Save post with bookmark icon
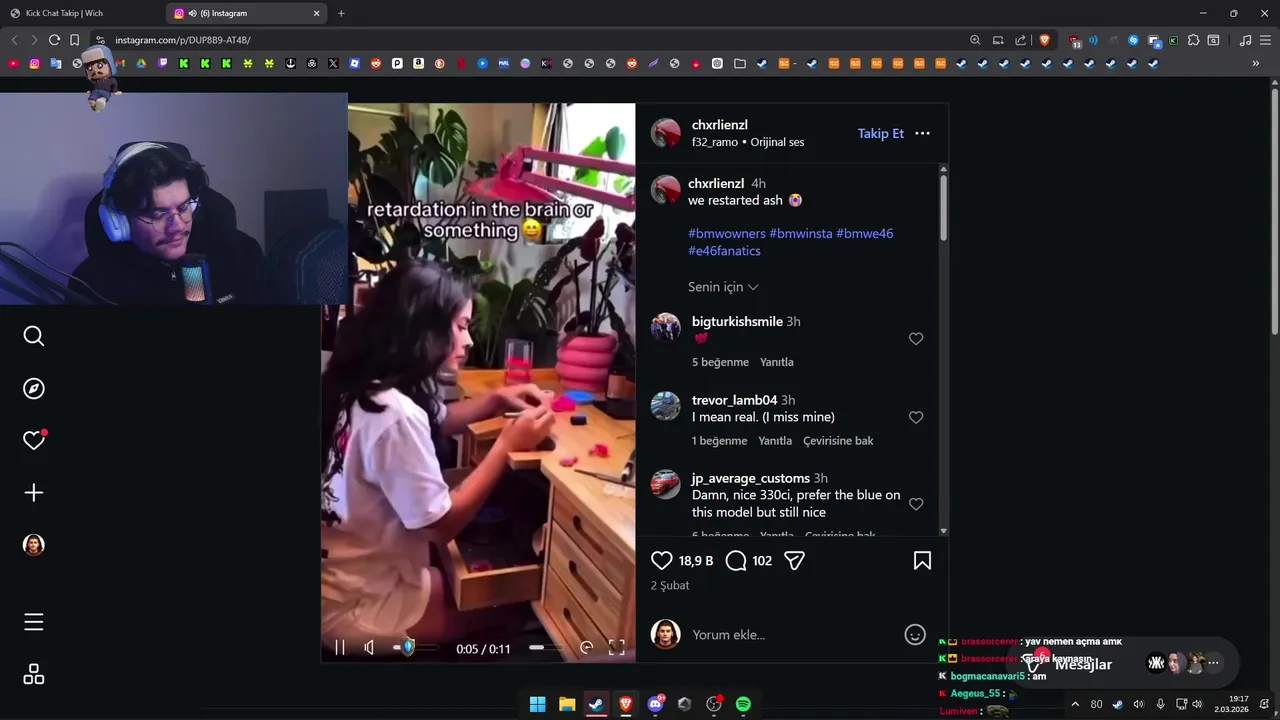Image resolution: width=1280 pixels, height=720 pixels. pos(922,561)
